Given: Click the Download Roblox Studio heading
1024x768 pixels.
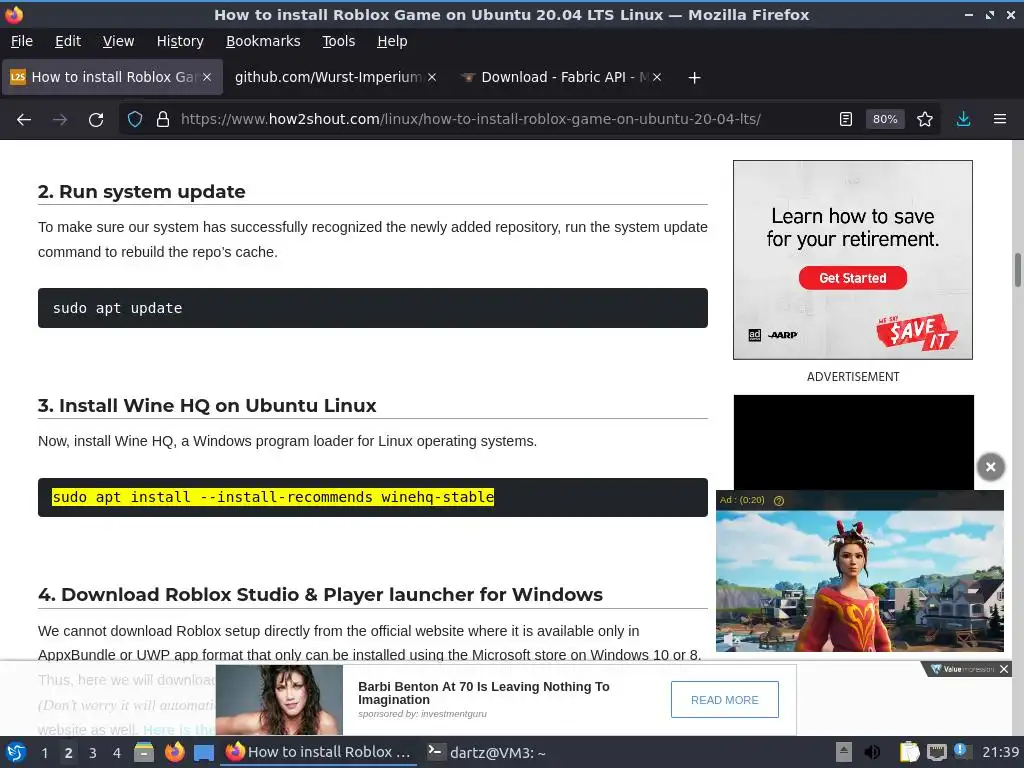Looking at the screenshot, I should click(320, 595).
